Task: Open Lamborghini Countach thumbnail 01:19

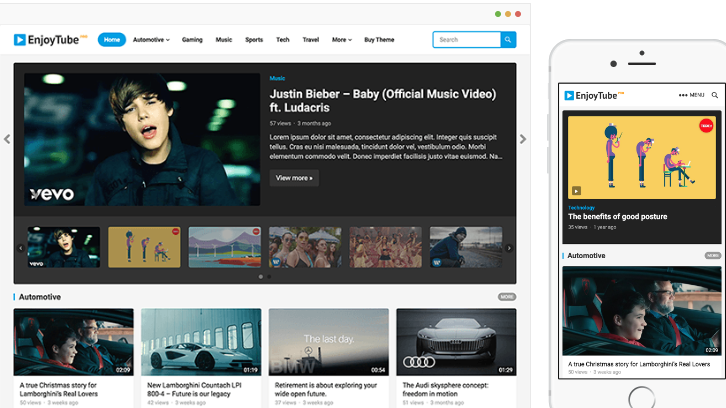Action: 201,342
